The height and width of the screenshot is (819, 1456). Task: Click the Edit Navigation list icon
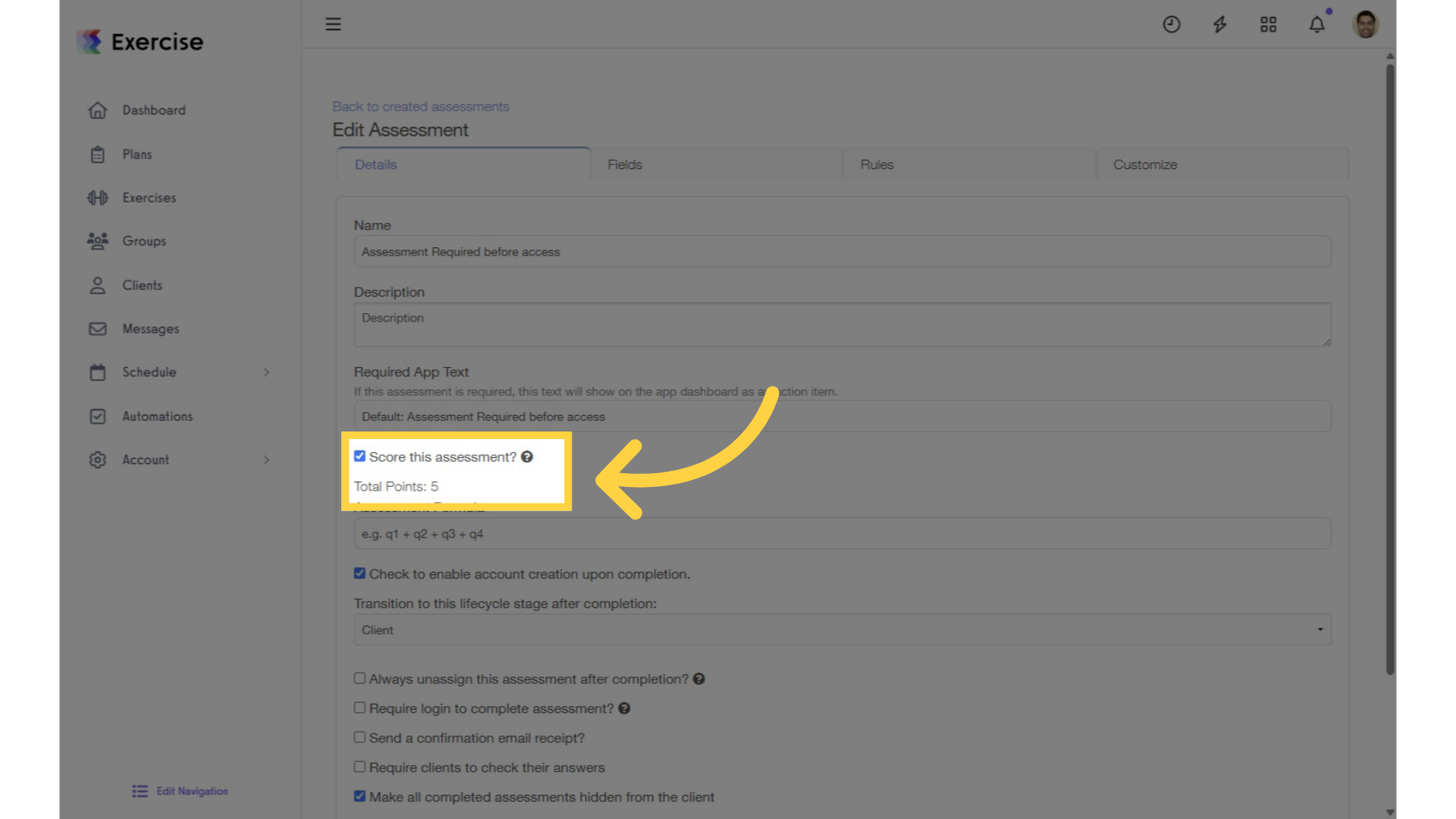click(x=140, y=791)
